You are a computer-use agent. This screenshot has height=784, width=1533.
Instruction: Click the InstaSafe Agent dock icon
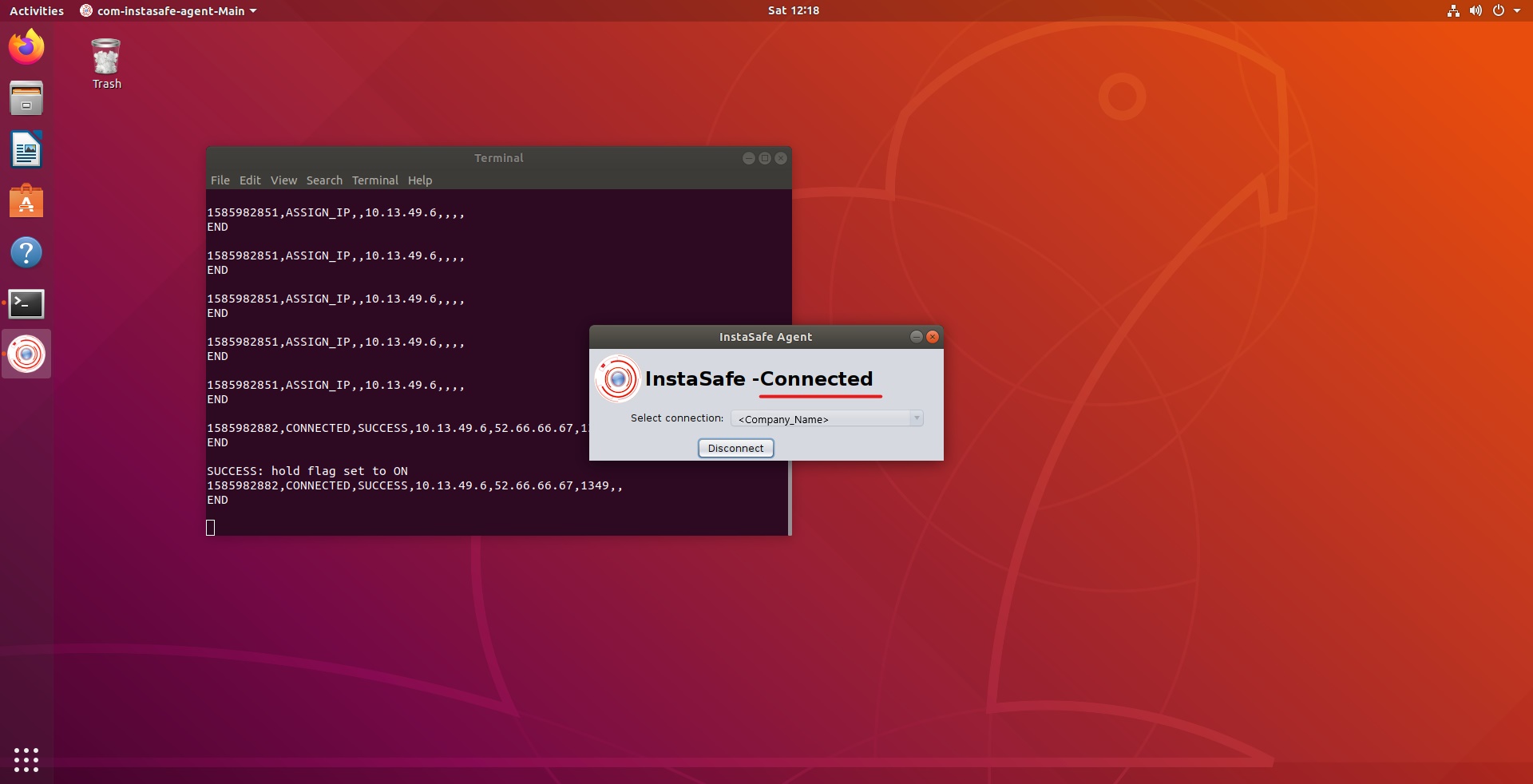(x=26, y=354)
